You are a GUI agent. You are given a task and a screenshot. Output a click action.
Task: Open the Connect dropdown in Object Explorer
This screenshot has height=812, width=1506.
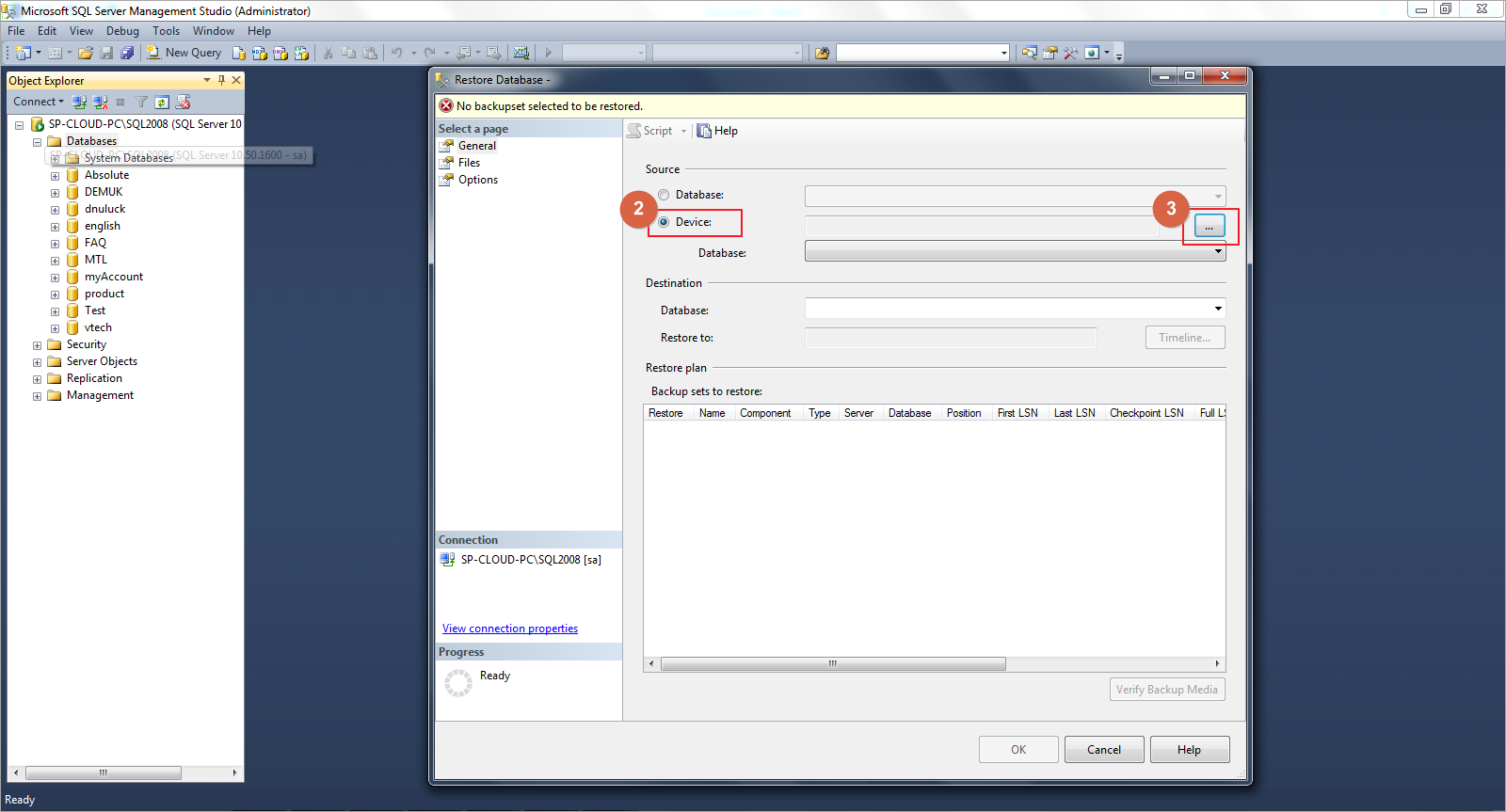[x=39, y=102]
